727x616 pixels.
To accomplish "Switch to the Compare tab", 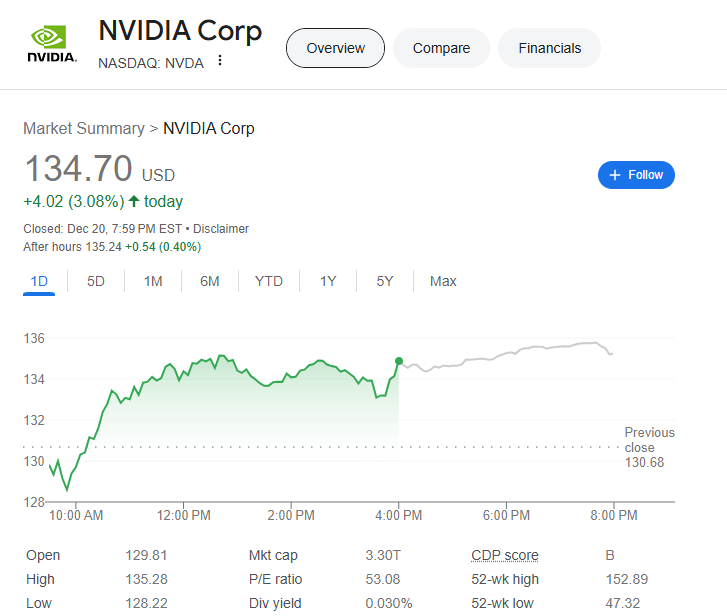I will (x=441, y=48).
